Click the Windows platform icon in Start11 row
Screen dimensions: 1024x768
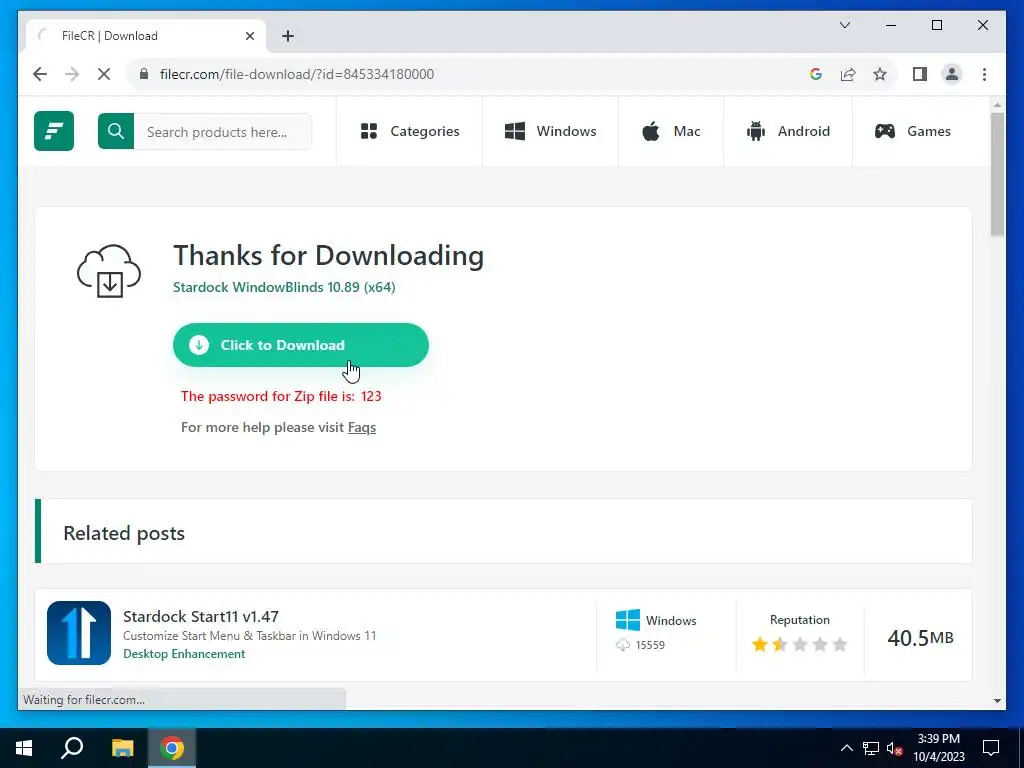pos(628,620)
